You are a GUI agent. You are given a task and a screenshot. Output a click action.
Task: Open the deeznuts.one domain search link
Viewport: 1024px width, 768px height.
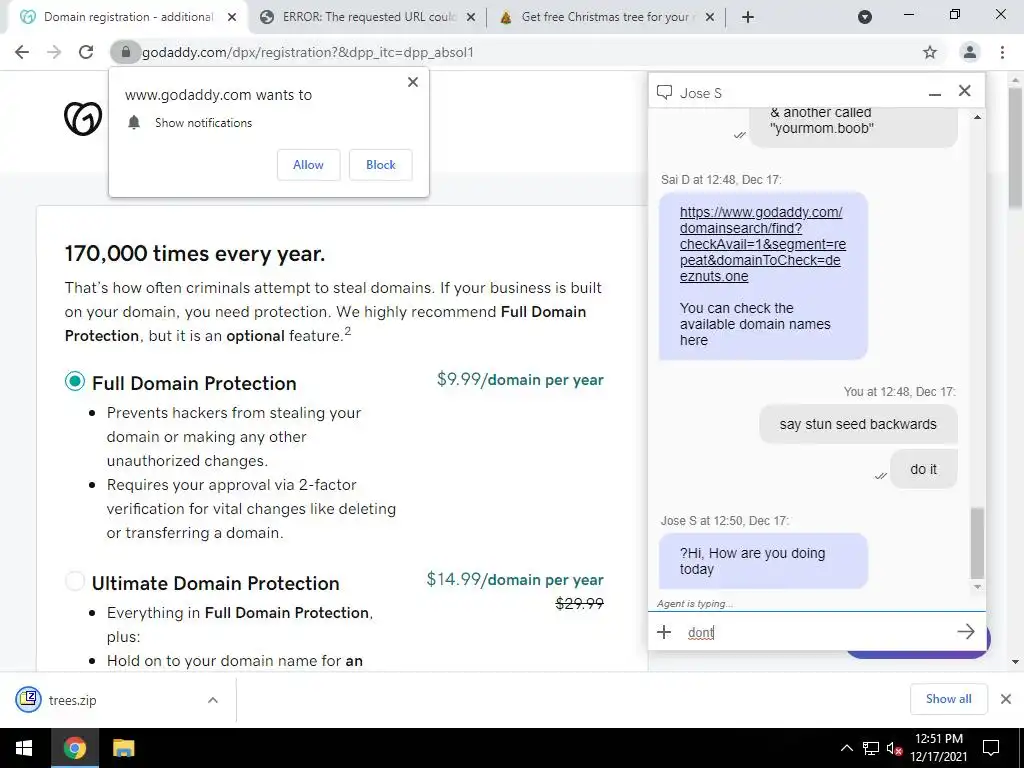pyautogui.click(x=762, y=244)
